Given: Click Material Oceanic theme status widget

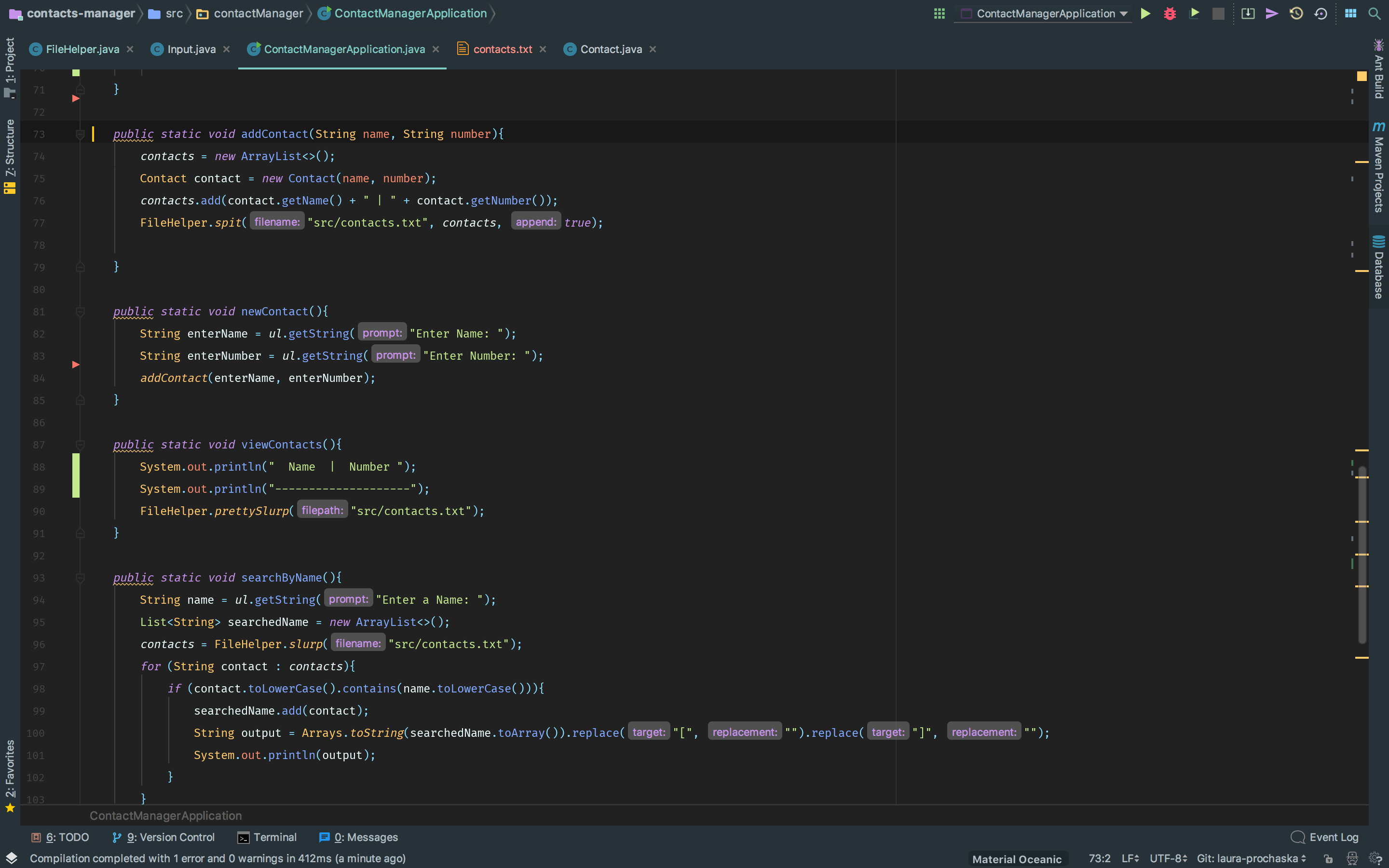Looking at the screenshot, I should (x=1017, y=859).
